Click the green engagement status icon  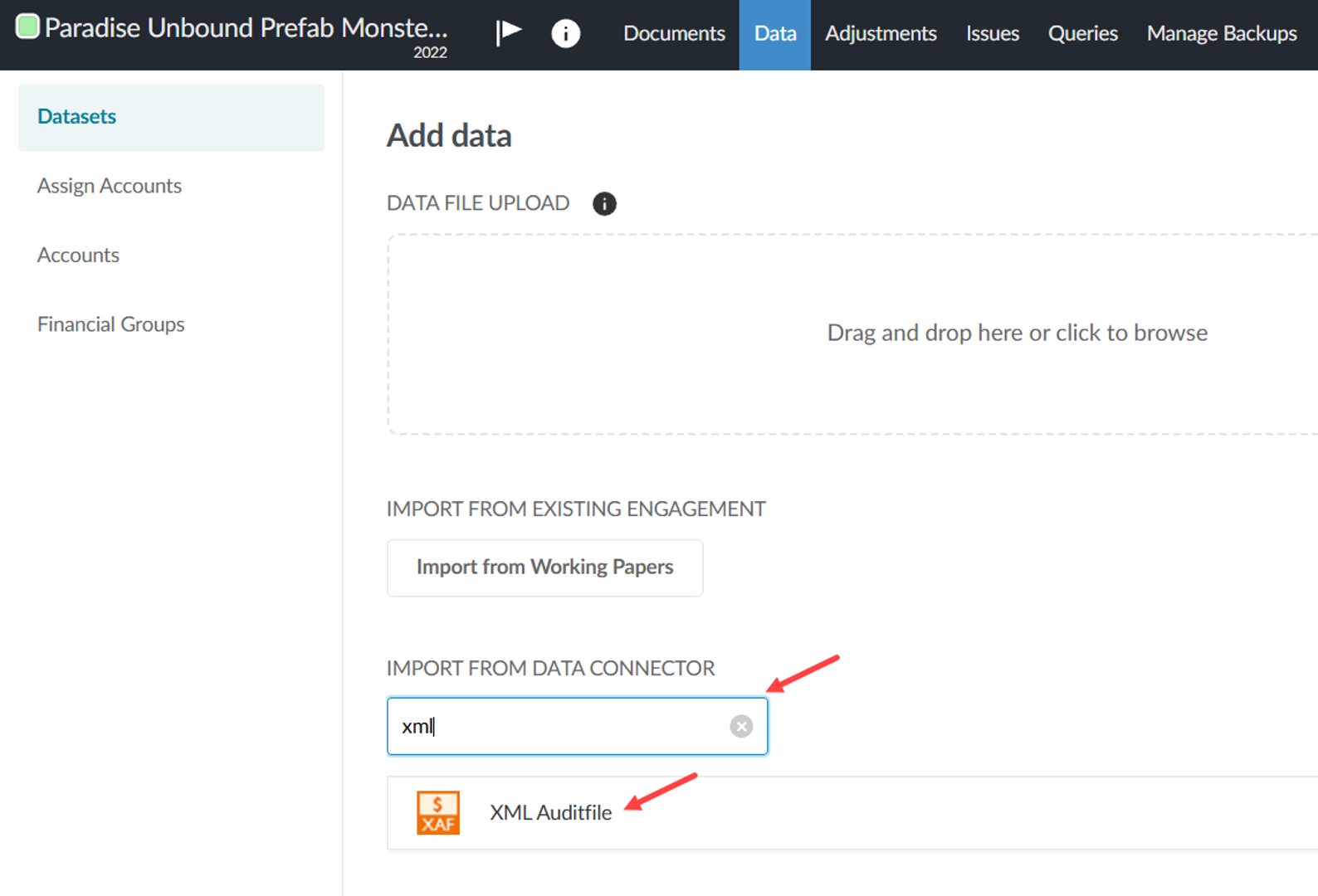tap(27, 27)
